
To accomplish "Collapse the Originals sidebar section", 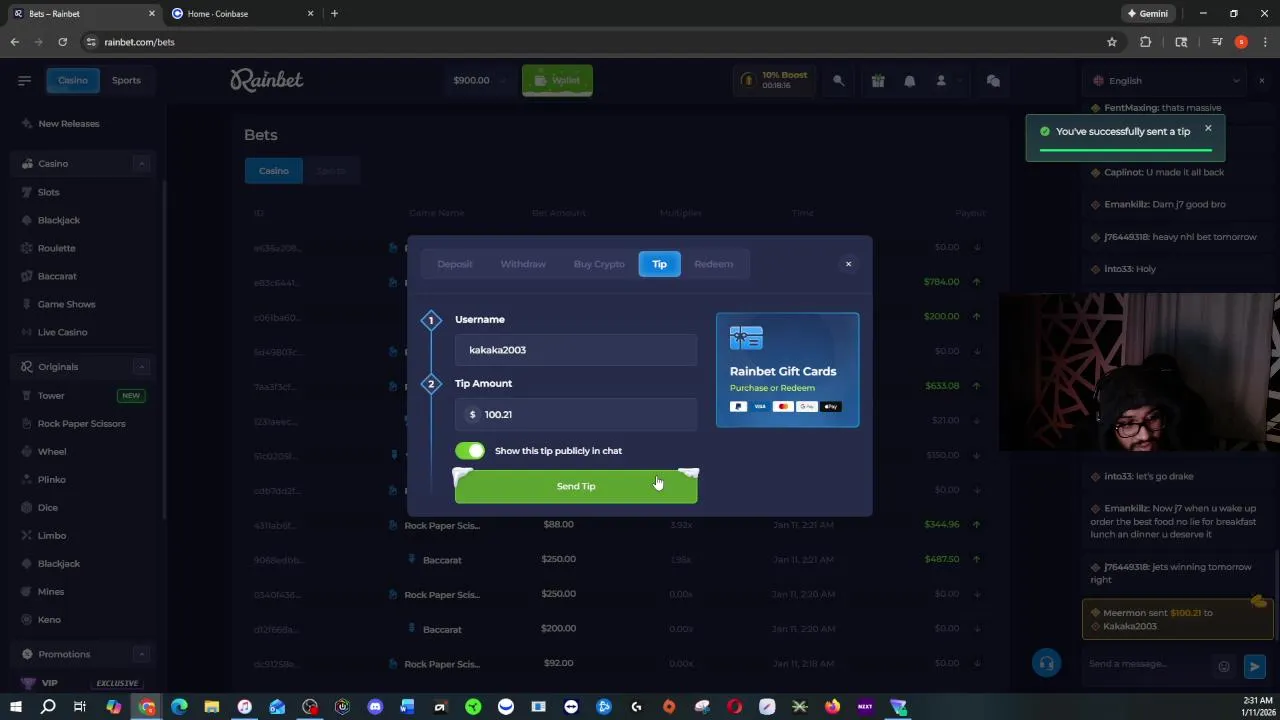I will click(x=141, y=367).
